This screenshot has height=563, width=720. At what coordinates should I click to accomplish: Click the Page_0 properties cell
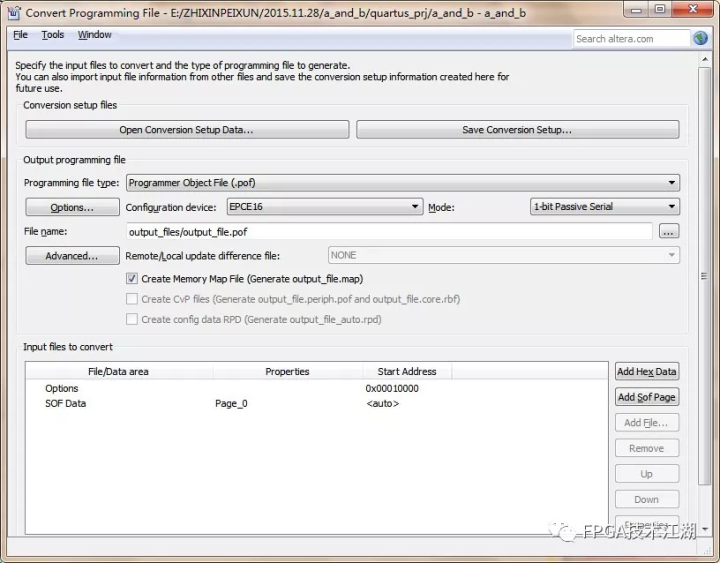coord(231,404)
